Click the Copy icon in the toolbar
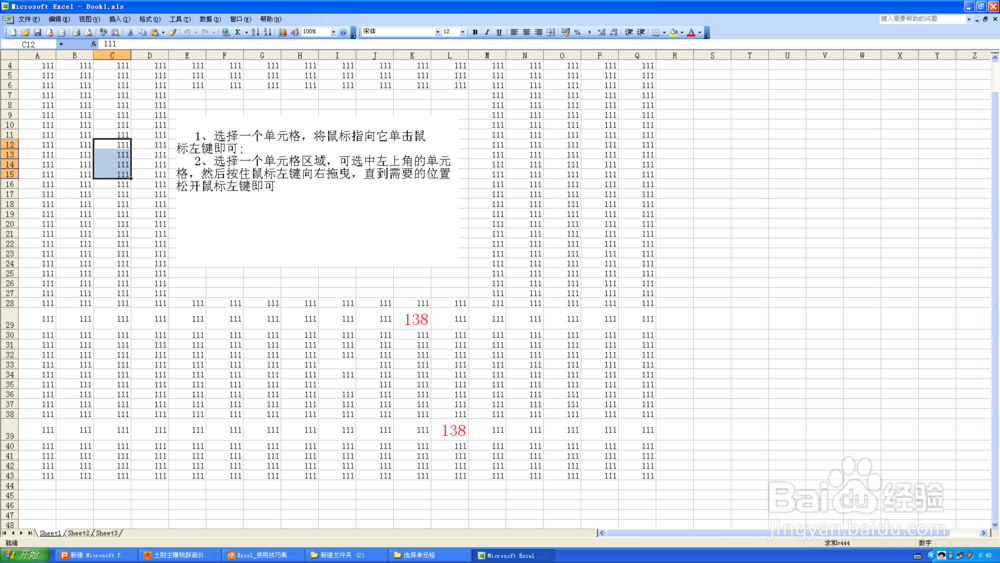Screen dimensions: 1000x563 click(x=142, y=32)
